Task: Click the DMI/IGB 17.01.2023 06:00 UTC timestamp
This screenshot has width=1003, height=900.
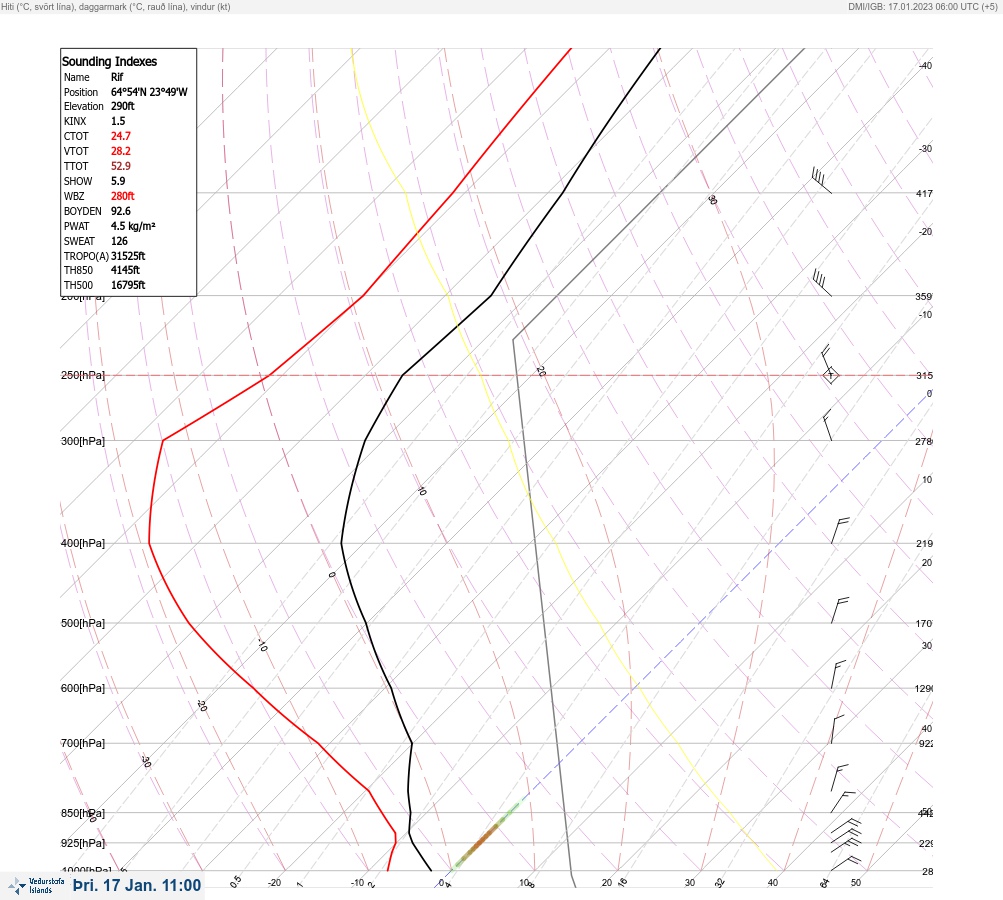Action: point(922,6)
